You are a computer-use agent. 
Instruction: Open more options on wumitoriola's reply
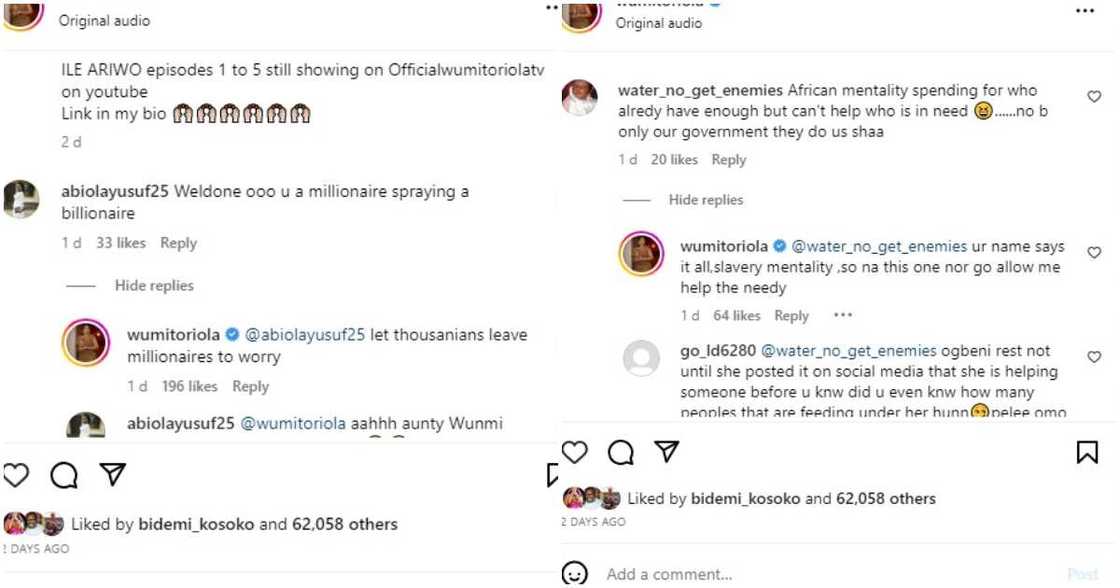(x=843, y=315)
